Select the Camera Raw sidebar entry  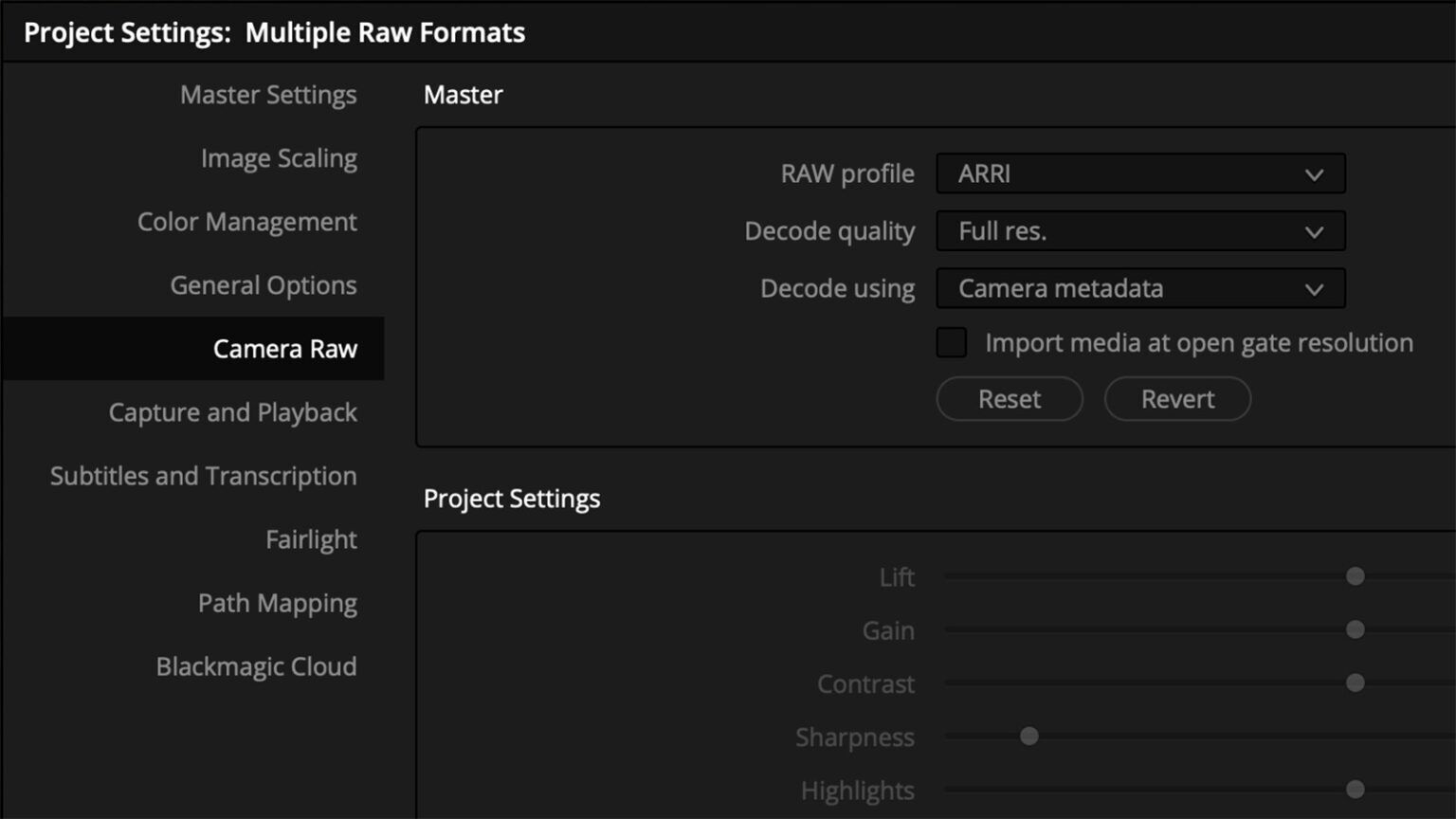(286, 349)
